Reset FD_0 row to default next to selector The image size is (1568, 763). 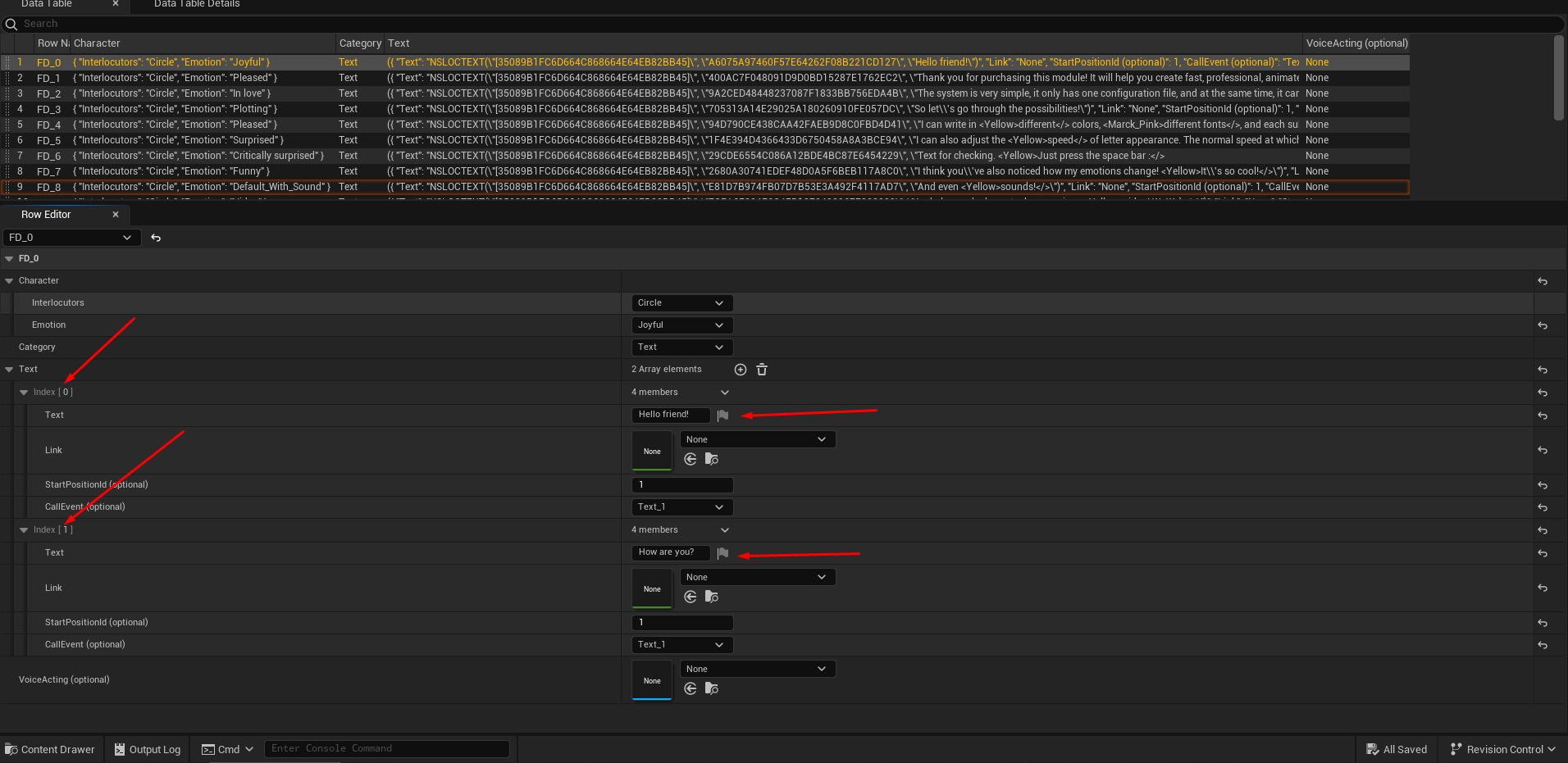156,238
